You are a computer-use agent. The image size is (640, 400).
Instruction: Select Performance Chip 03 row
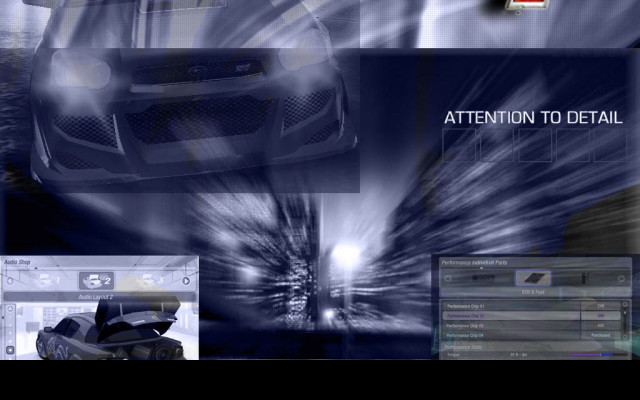tap(531, 326)
